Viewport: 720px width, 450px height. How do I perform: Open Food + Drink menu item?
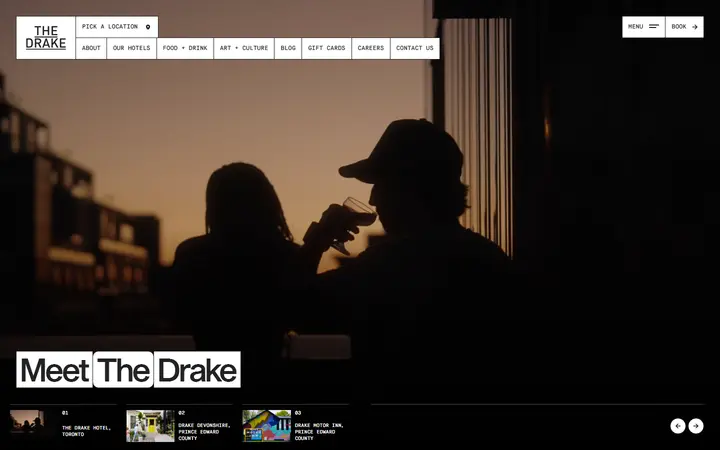[185, 48]
